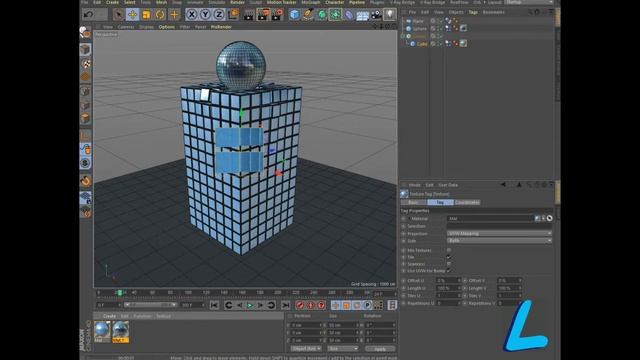Toggle the Tile checkbox
This screenshot has height=360, width=640.
click(449, 257)
